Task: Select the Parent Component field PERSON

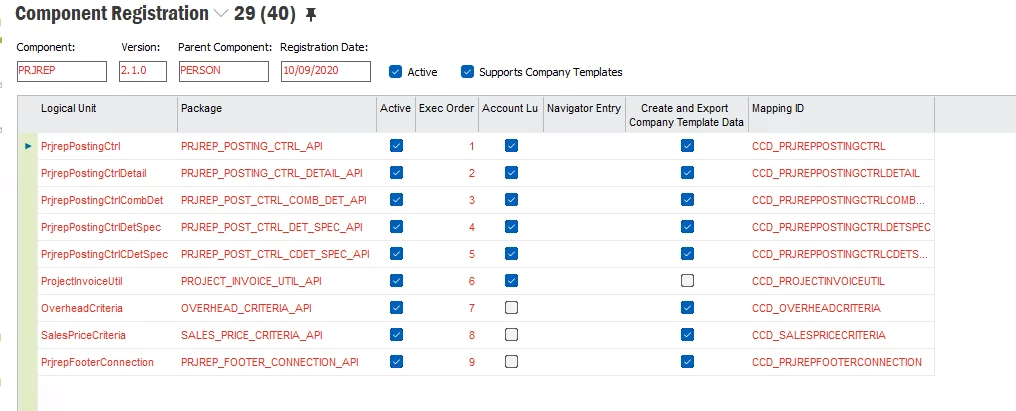Action: (x=223, y=72)
